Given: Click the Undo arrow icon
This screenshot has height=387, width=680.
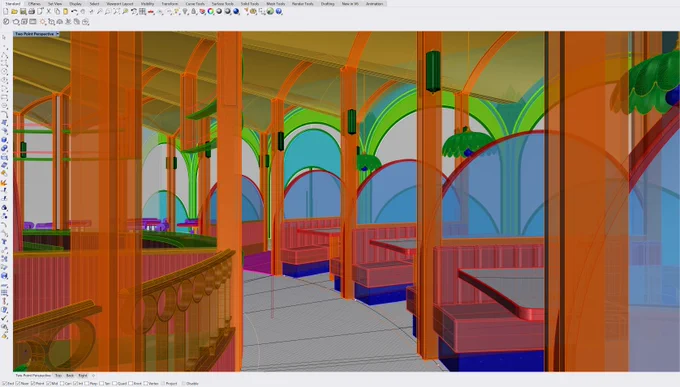Looking at the screenshot, I should tap(74, 11).
